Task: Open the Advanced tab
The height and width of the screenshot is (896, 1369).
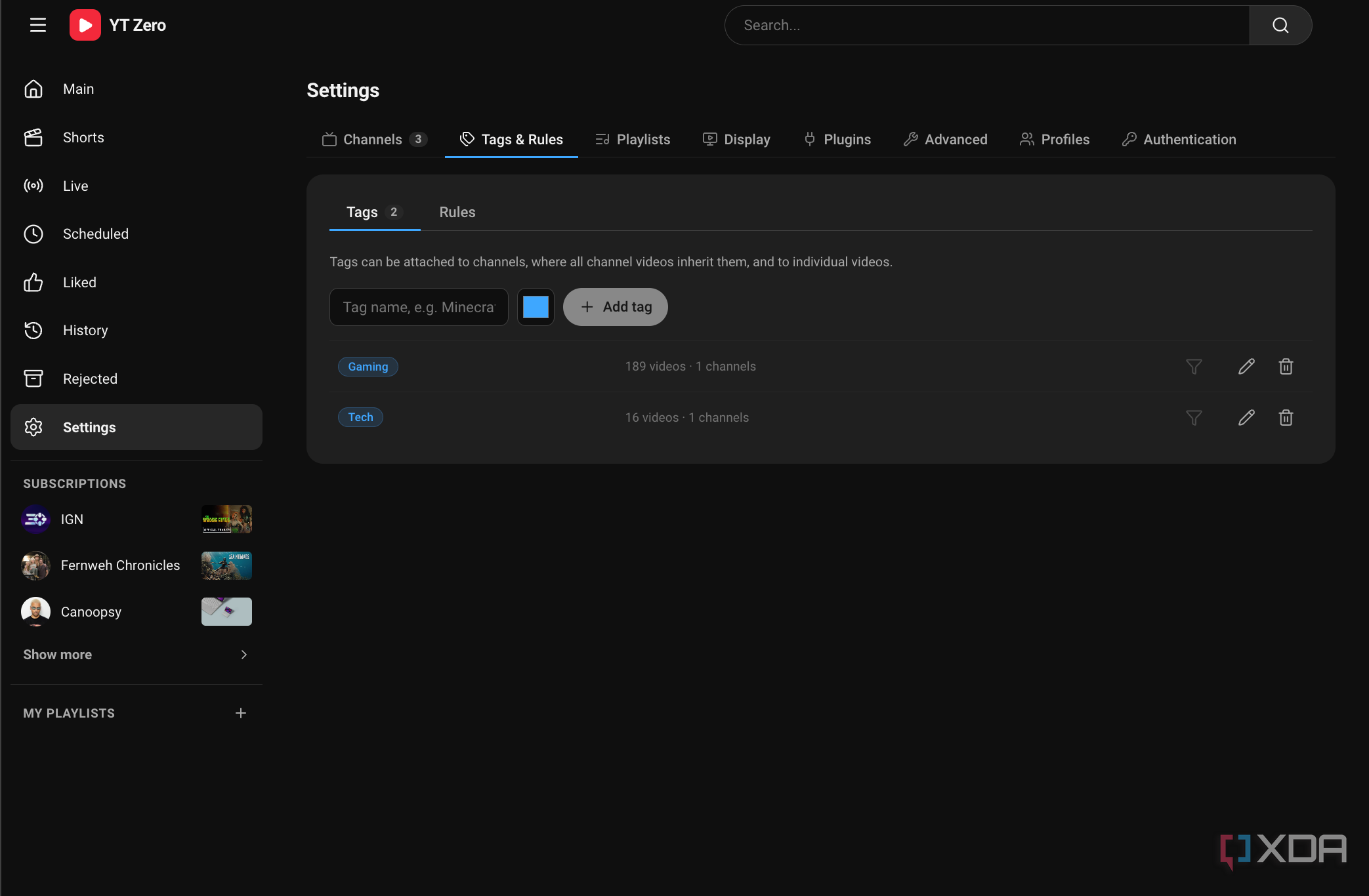Action: (x=945, y=139)
